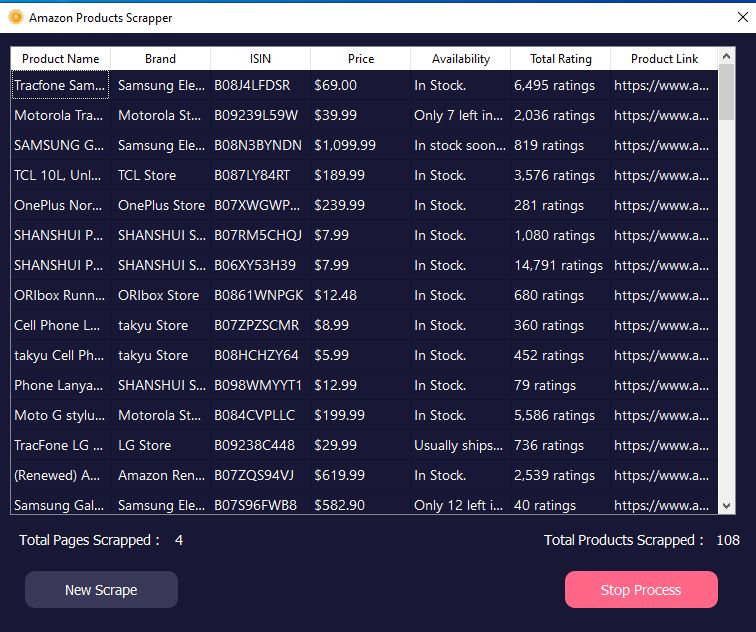This screenshot has height=632, width=756.
Task: Click the product link in the $69.00 row
Action: click(664, 85)
